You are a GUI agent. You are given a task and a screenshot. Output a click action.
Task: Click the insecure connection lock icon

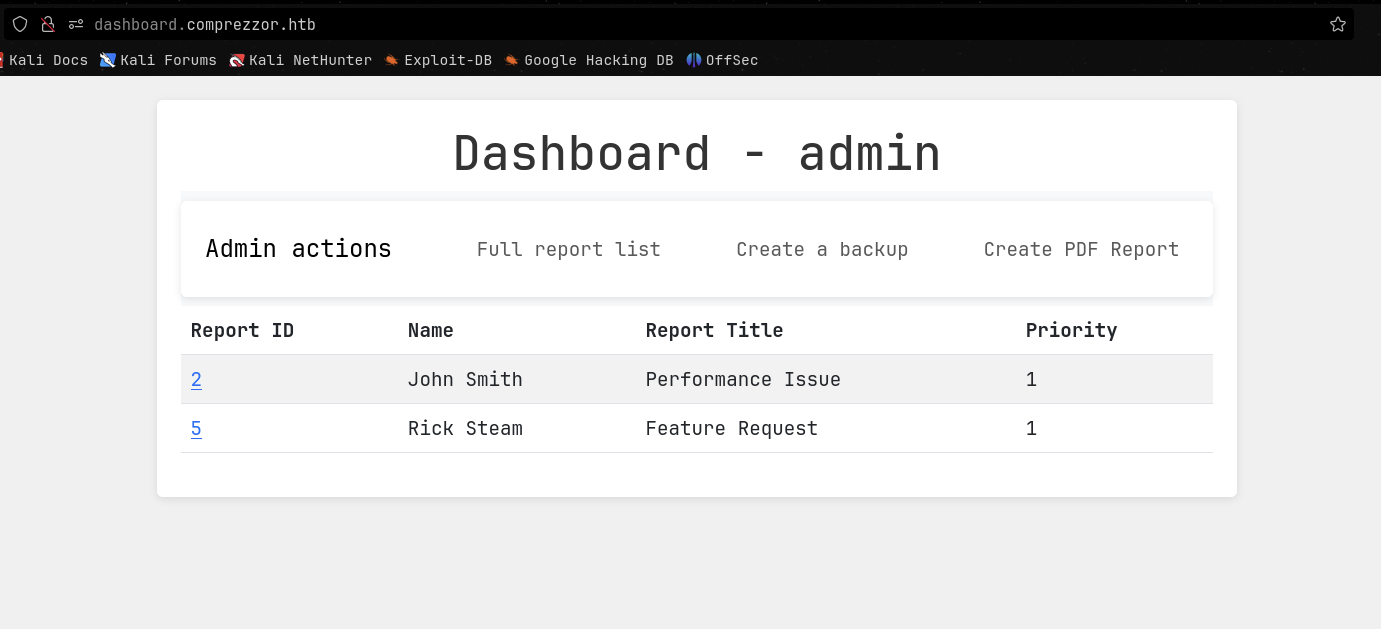[x=48, y=24]
